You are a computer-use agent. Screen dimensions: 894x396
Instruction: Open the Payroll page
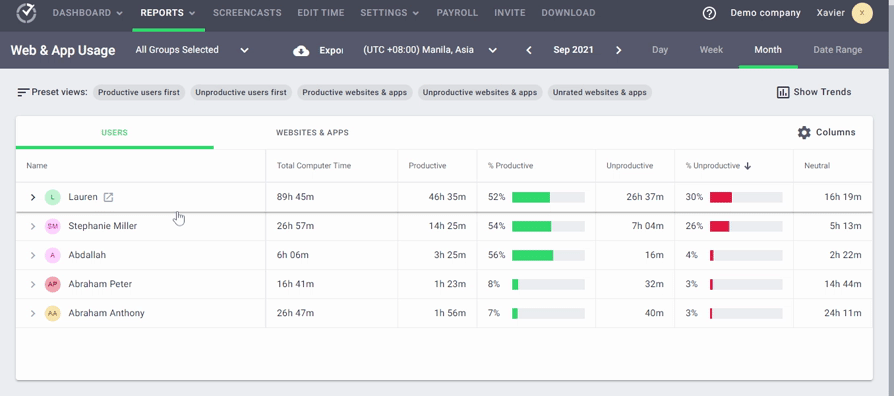(457, 13)
